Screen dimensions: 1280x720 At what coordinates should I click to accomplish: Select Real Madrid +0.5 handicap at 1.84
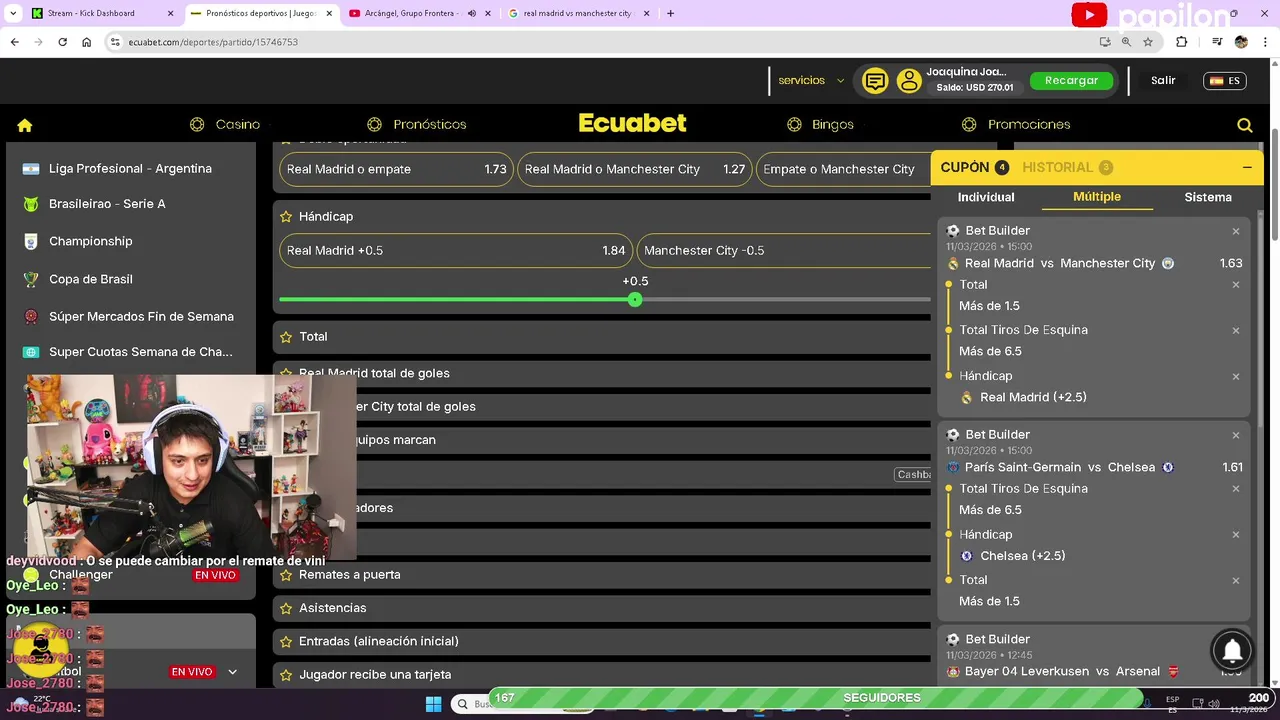pos(455,251)
